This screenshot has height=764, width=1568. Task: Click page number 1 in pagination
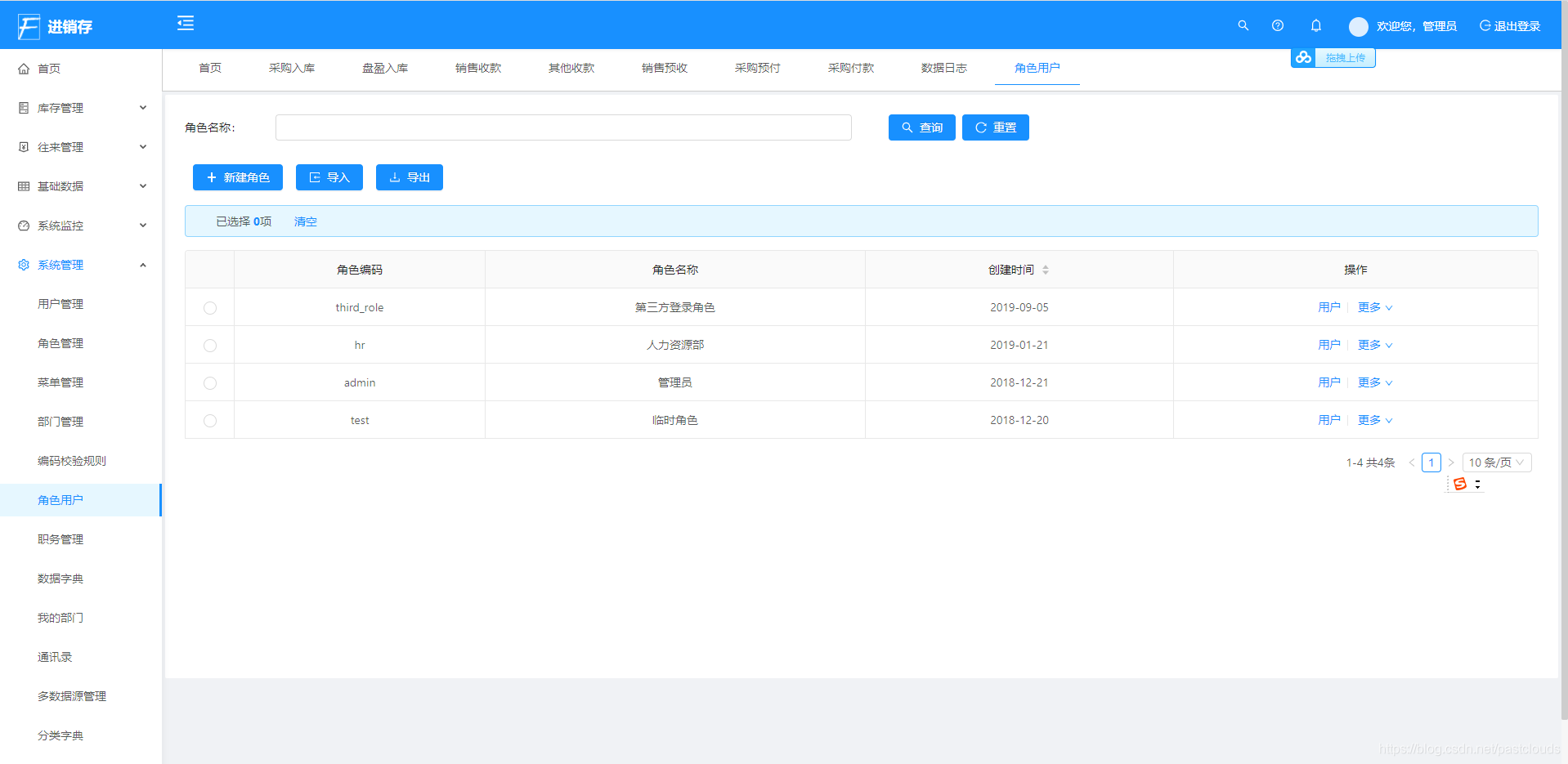click(1431, 462)
